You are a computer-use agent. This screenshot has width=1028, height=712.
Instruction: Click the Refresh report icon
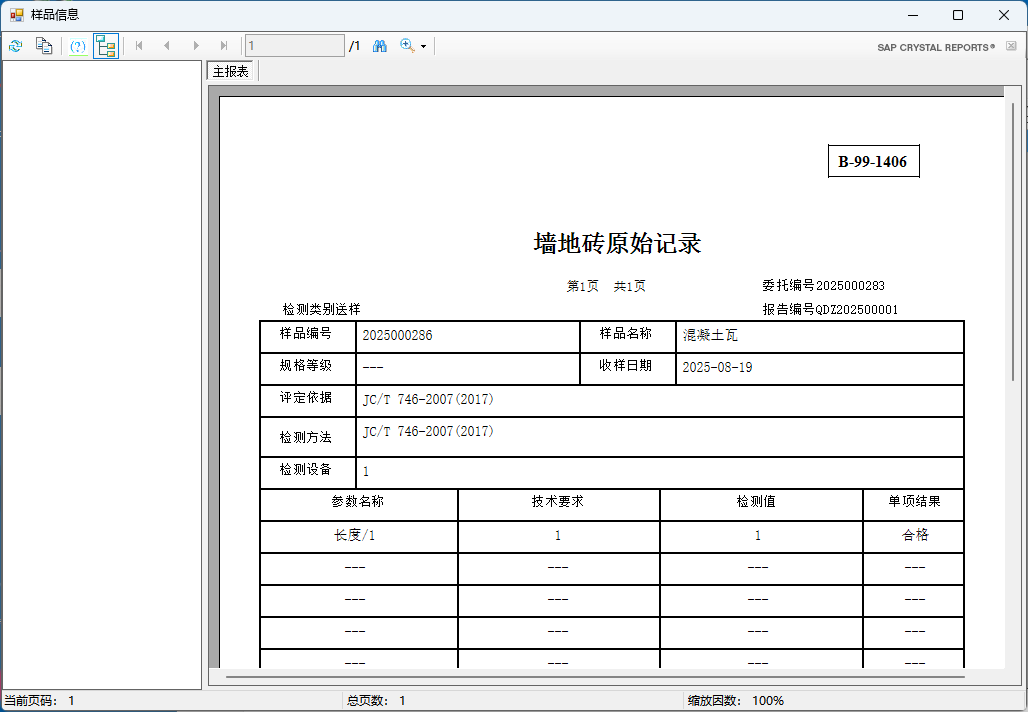(15, 46)
